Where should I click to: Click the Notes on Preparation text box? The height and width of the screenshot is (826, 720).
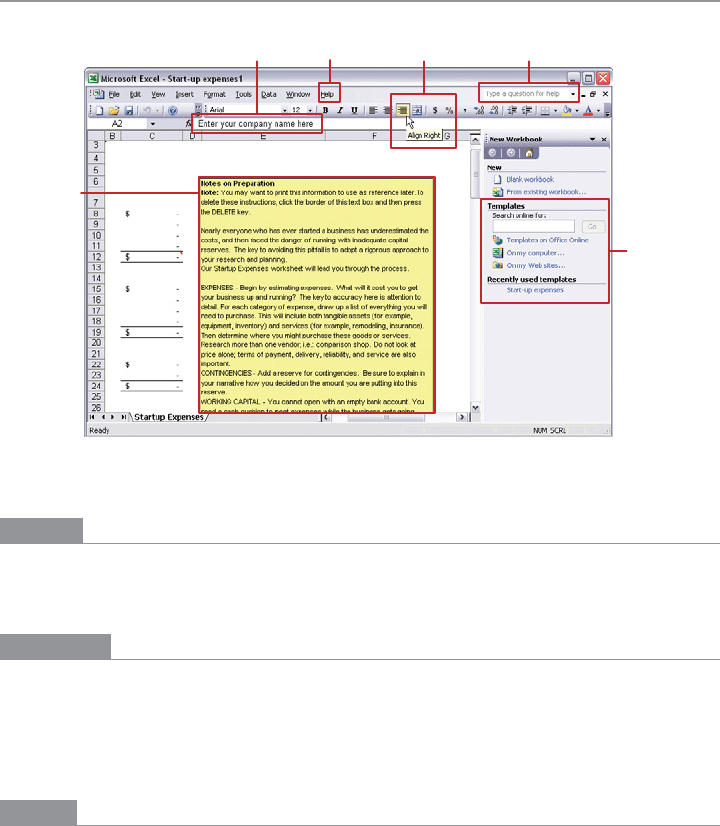(x=317, y=295)
